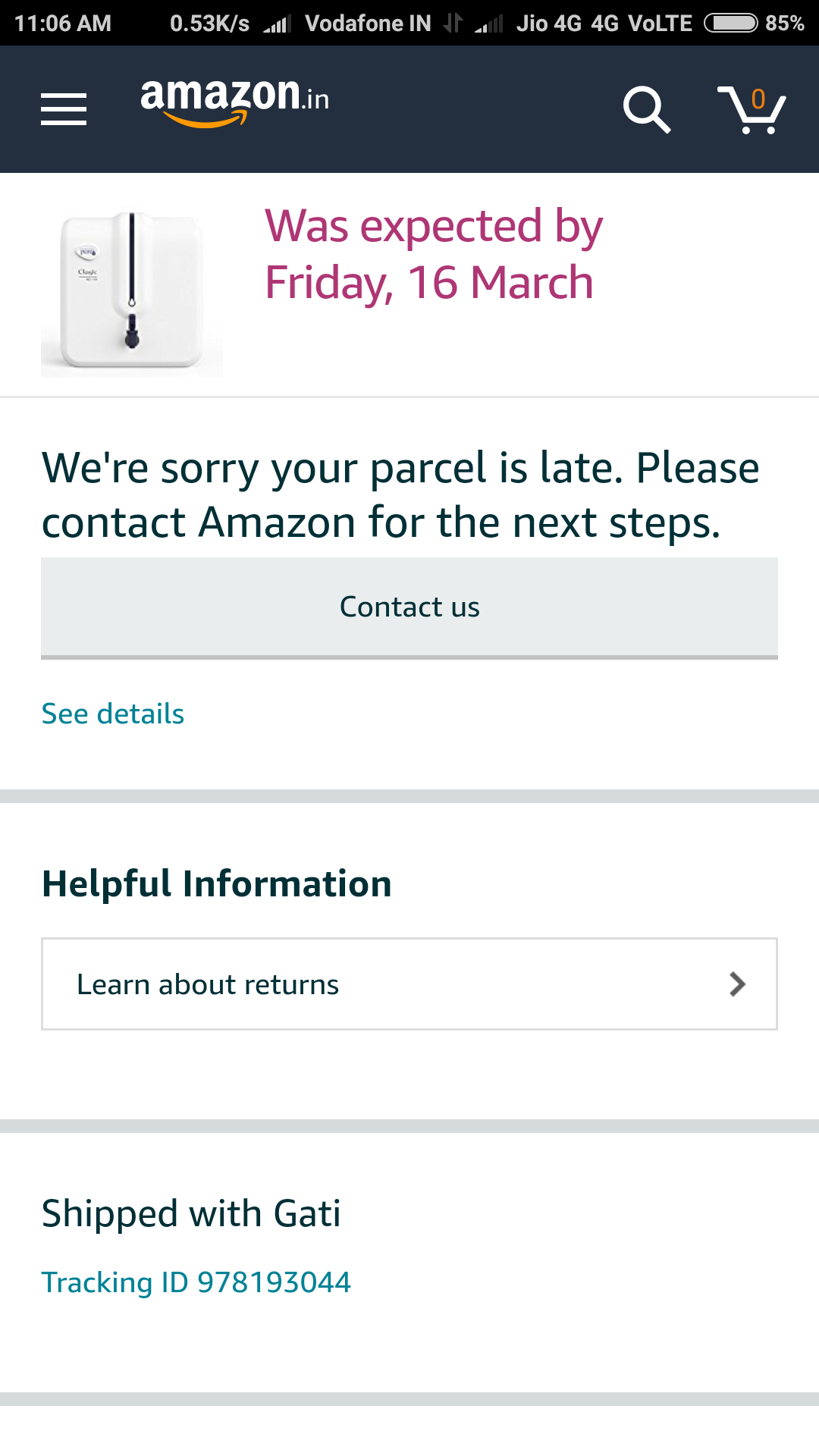Open the search magnifier icon
The image size is (819, 1456).
tap(646, 109)
